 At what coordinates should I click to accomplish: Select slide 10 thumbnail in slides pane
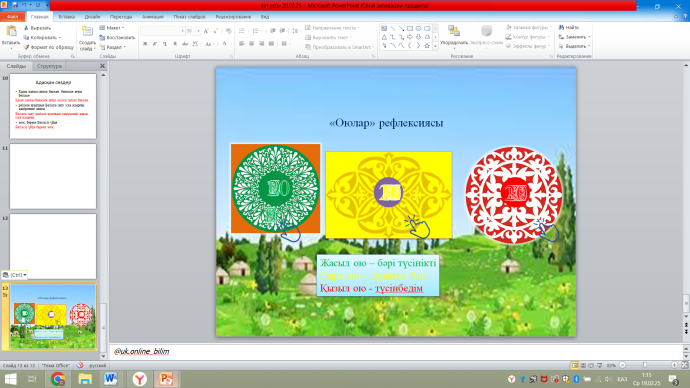[53, 106]
